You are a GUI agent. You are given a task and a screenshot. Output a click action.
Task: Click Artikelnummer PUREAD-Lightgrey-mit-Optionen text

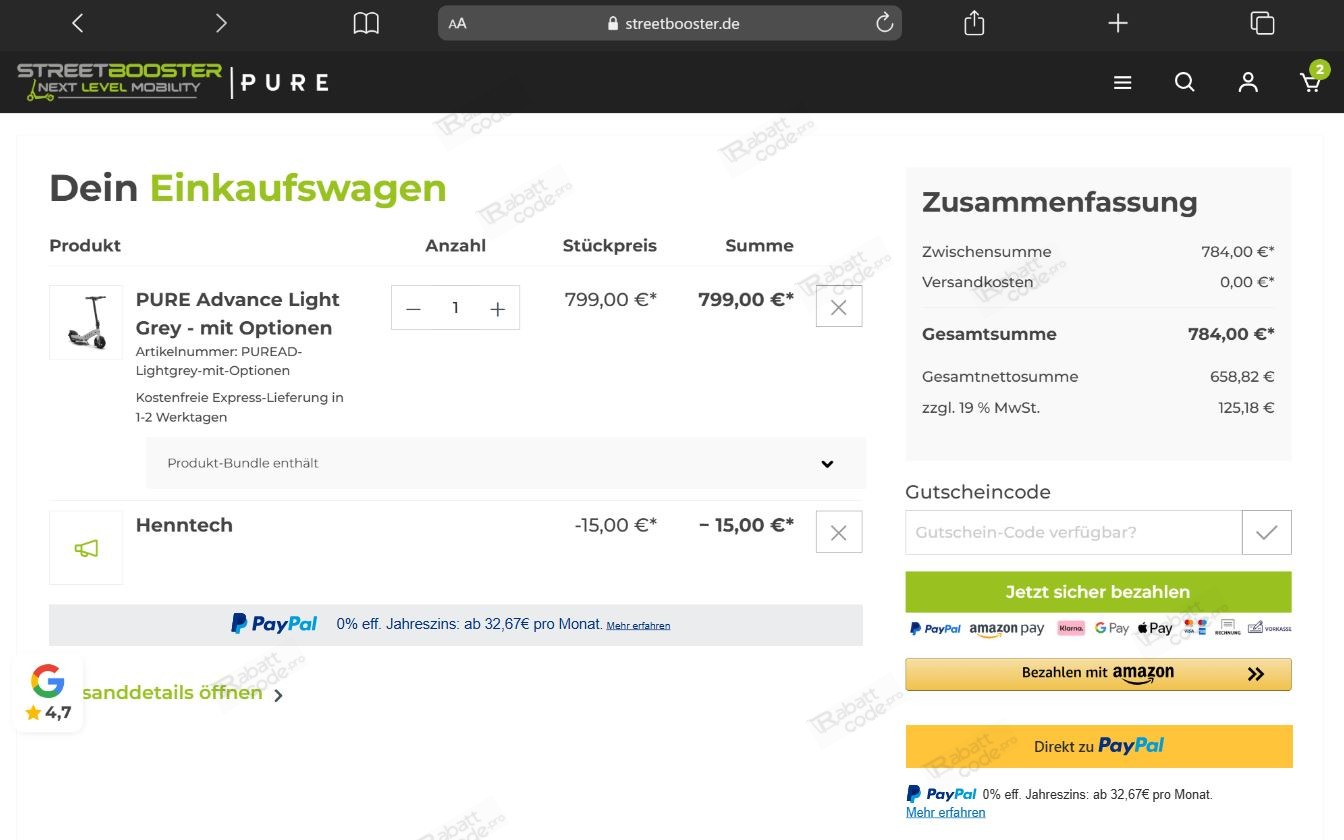click(x=219, y=361)
